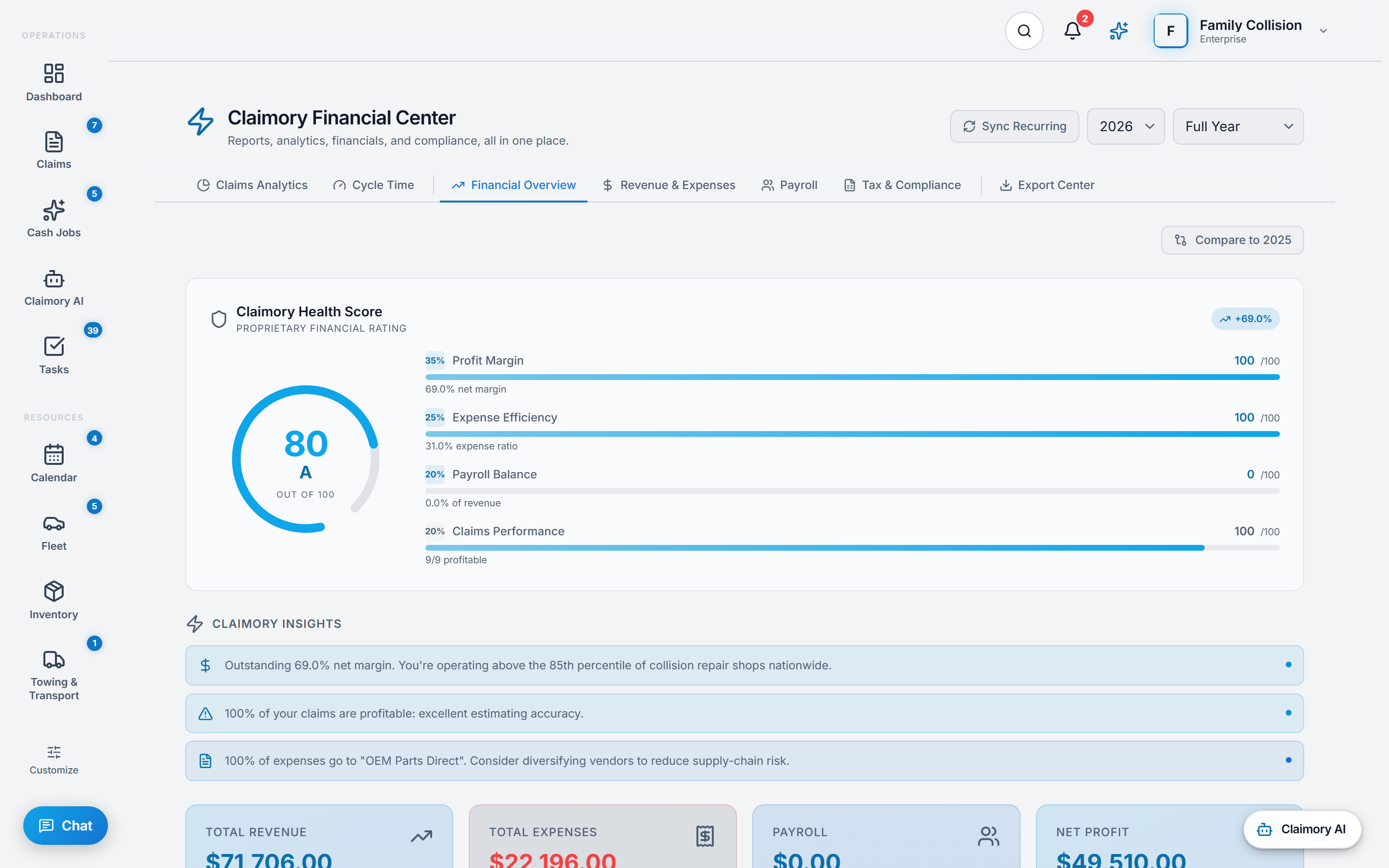This screenshot has width=1389, height=868.
Task: Click the Family Collision F avatar
Action: coord(1171,31)
